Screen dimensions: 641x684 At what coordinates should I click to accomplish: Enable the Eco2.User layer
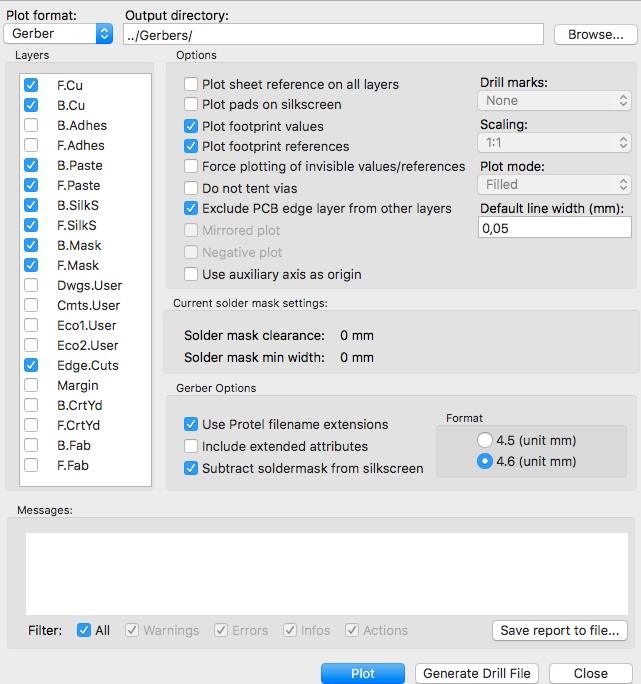point(31,345)
